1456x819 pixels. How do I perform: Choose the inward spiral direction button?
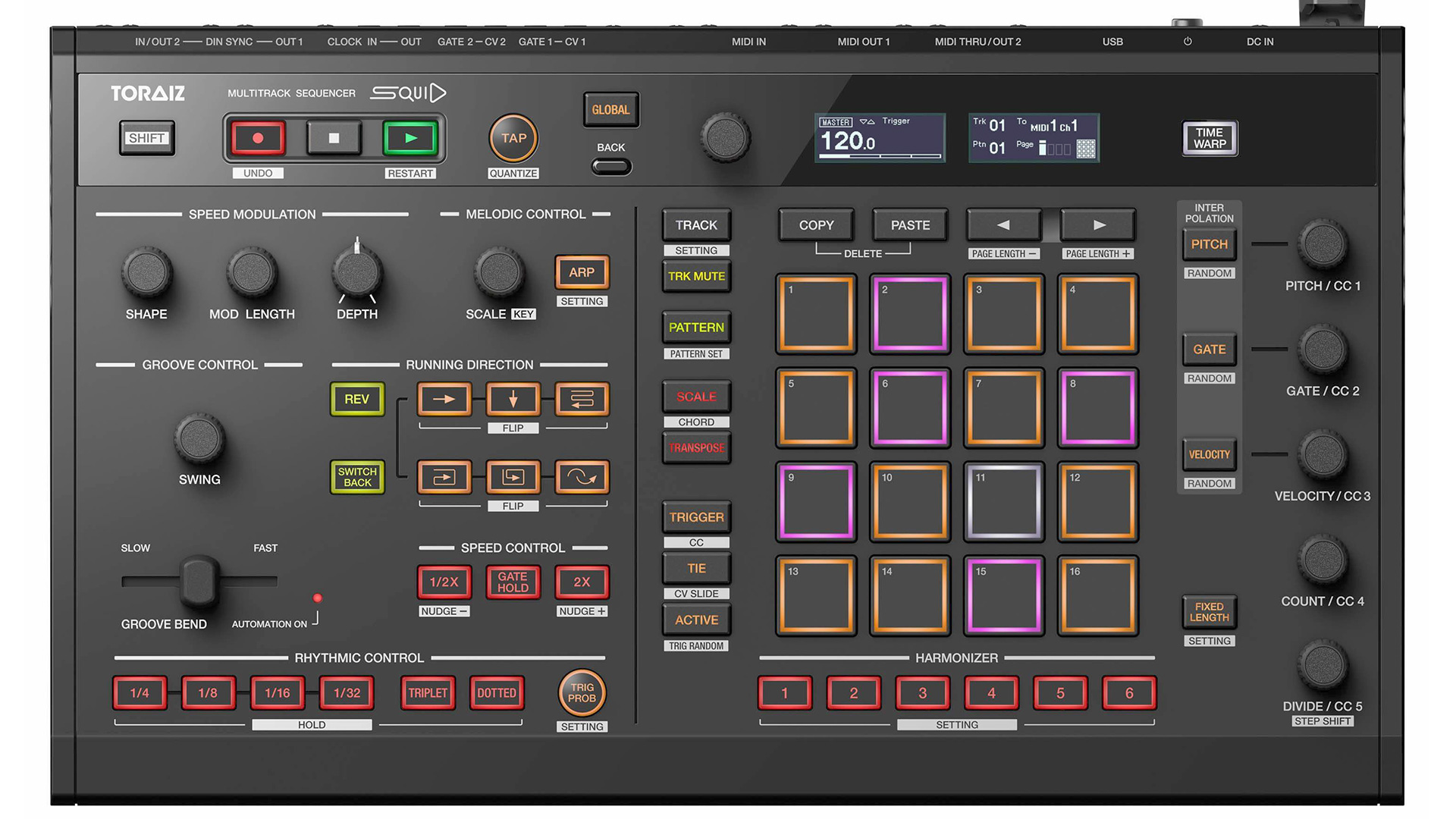click(513, 477)
